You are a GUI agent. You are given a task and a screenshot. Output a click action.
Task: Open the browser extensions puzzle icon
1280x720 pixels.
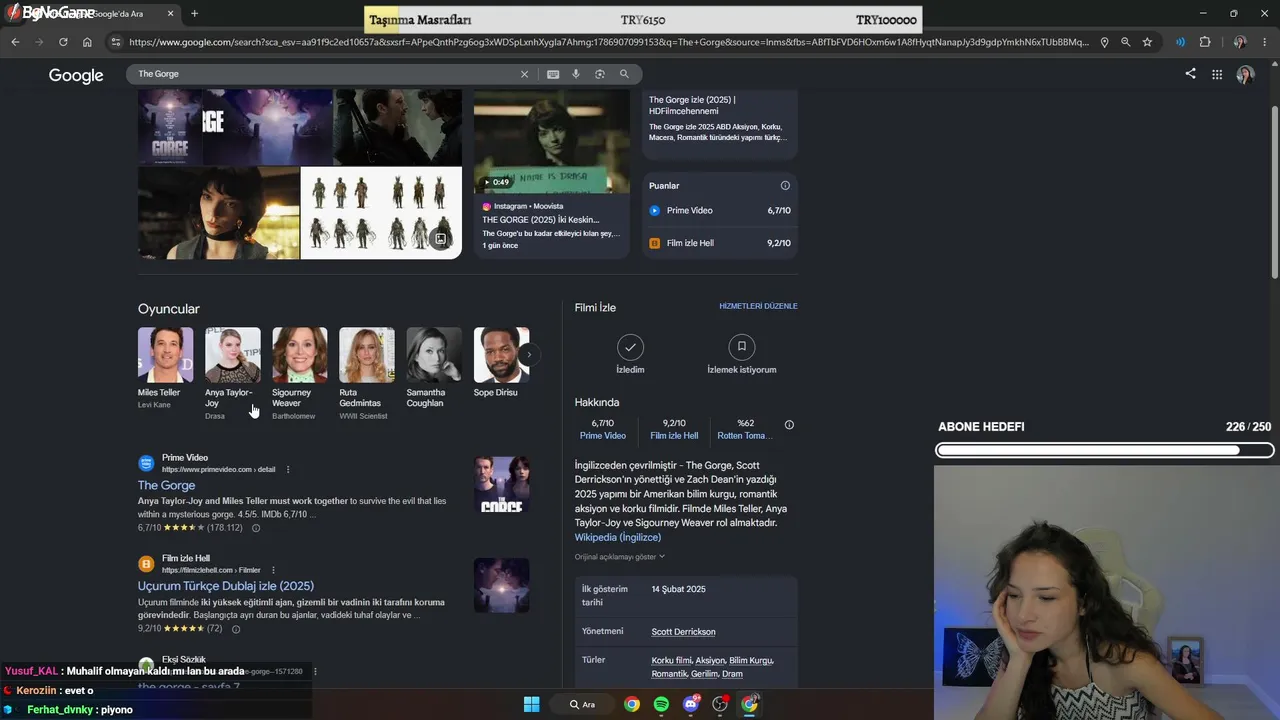(x=1204, y=42)
